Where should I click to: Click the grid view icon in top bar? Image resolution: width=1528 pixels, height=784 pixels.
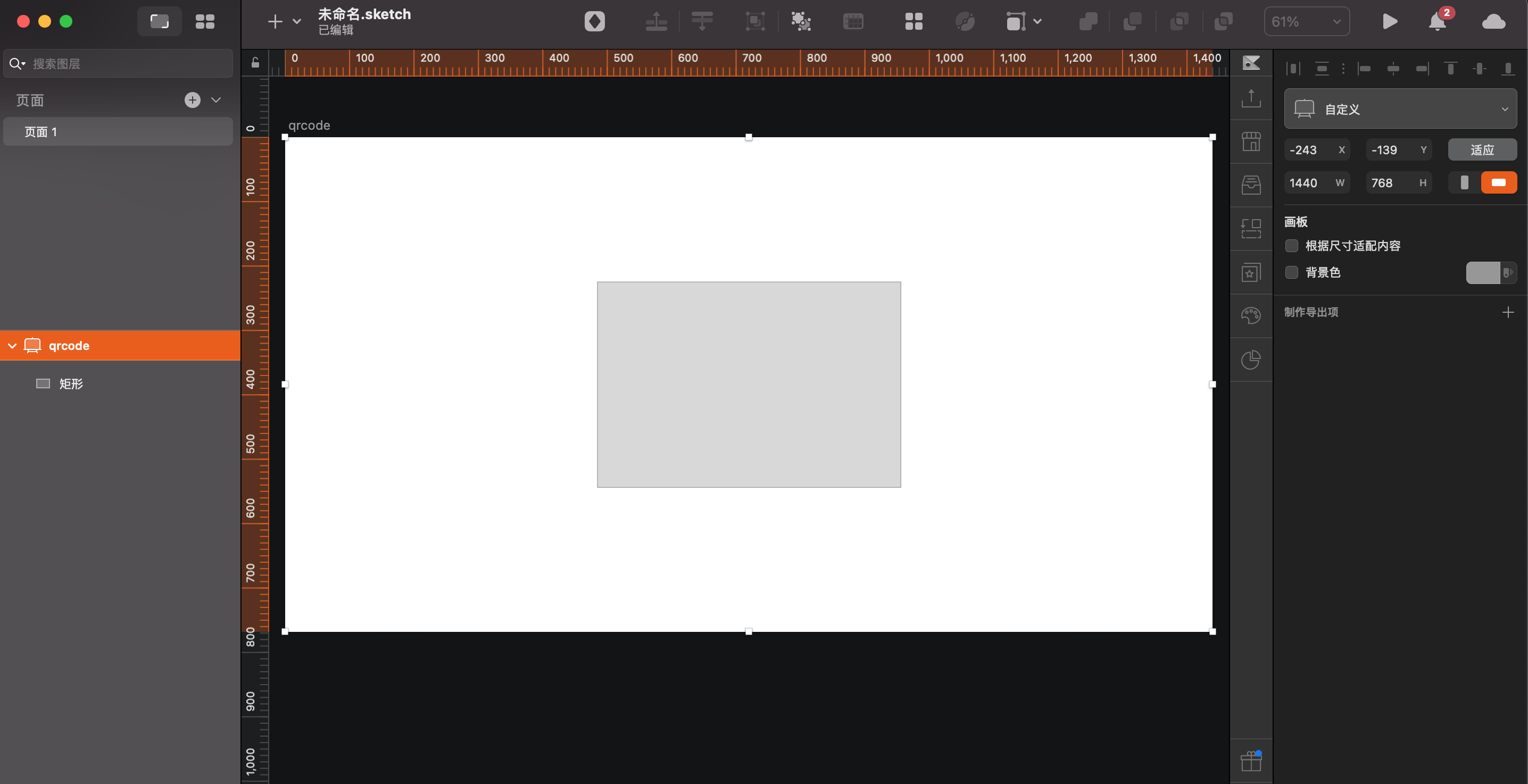(x=205, y=22)
